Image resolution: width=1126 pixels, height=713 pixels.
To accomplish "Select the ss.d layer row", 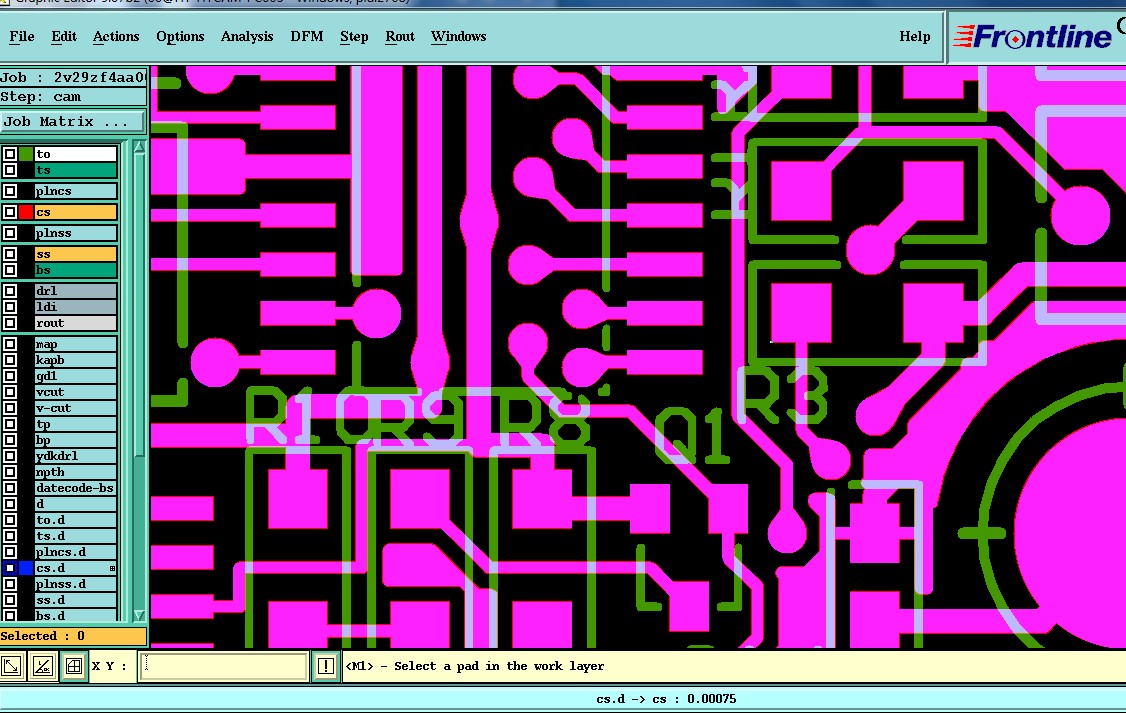I will pos(75,600).
